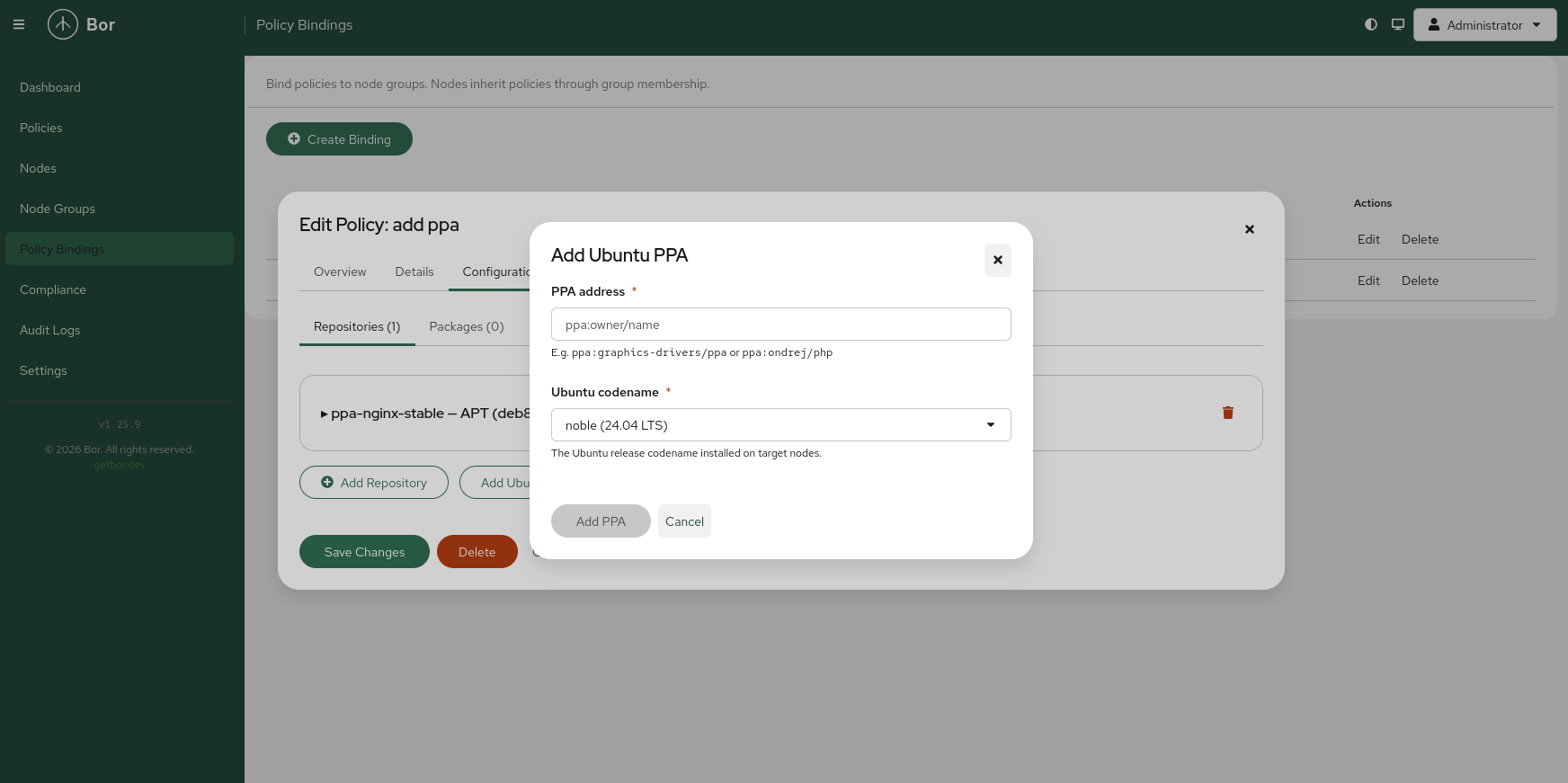Viewport: 1568px width, 783px height.
Task: Switch to the Configuration tab
Action: 490,271
